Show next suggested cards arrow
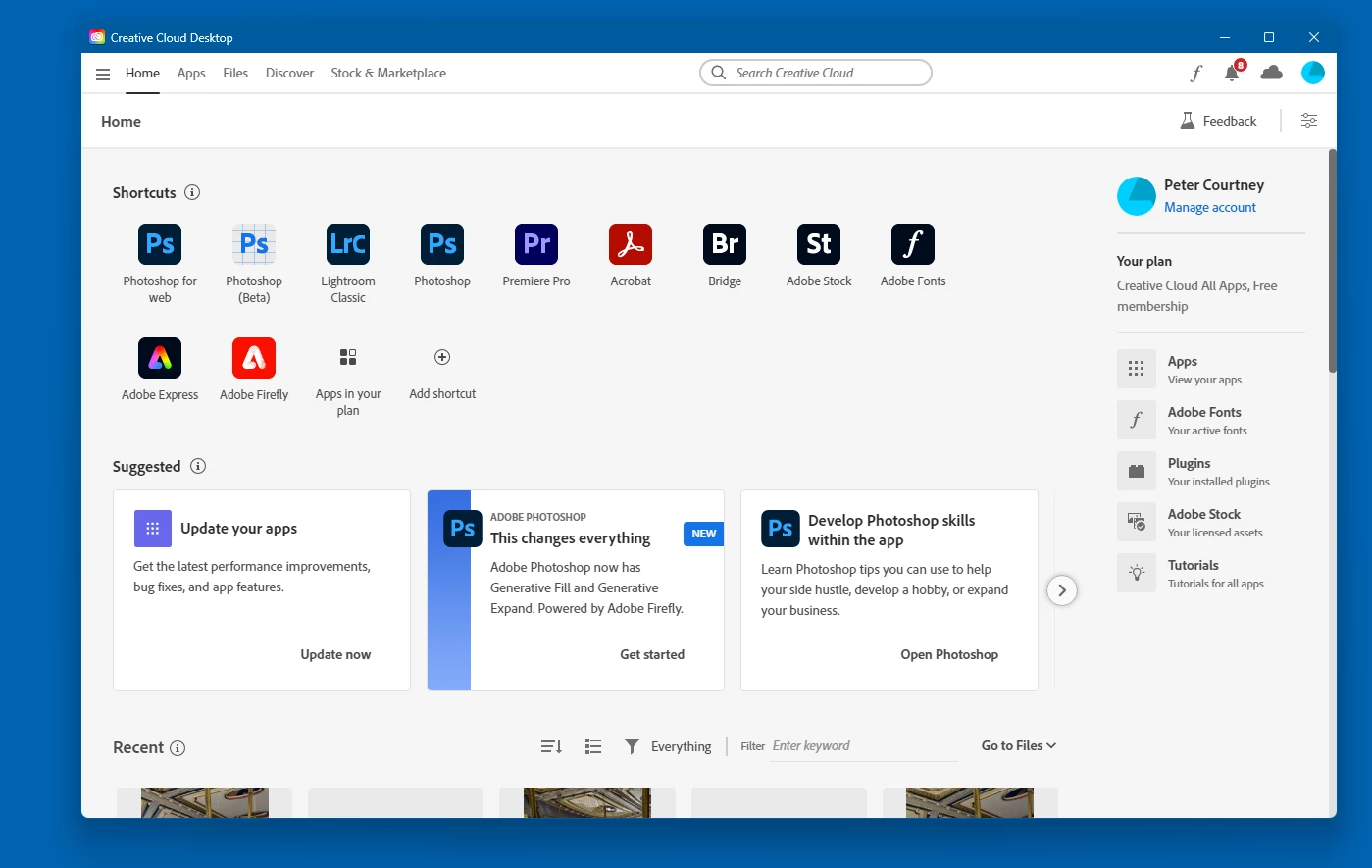Screen dimensions: 1372x868 coord(1062,590)
